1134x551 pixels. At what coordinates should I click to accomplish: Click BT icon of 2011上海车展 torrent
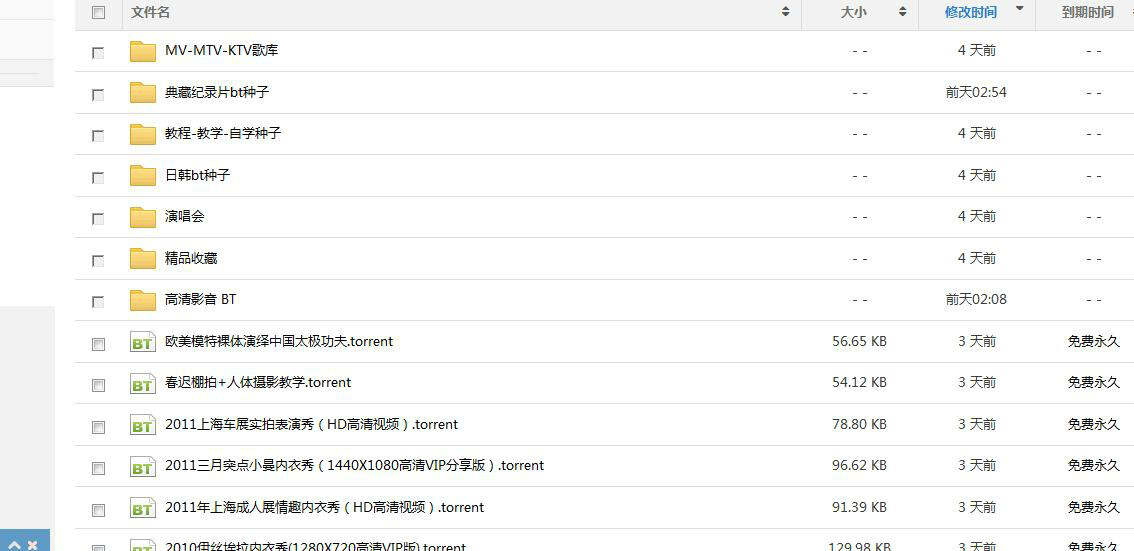143,426
